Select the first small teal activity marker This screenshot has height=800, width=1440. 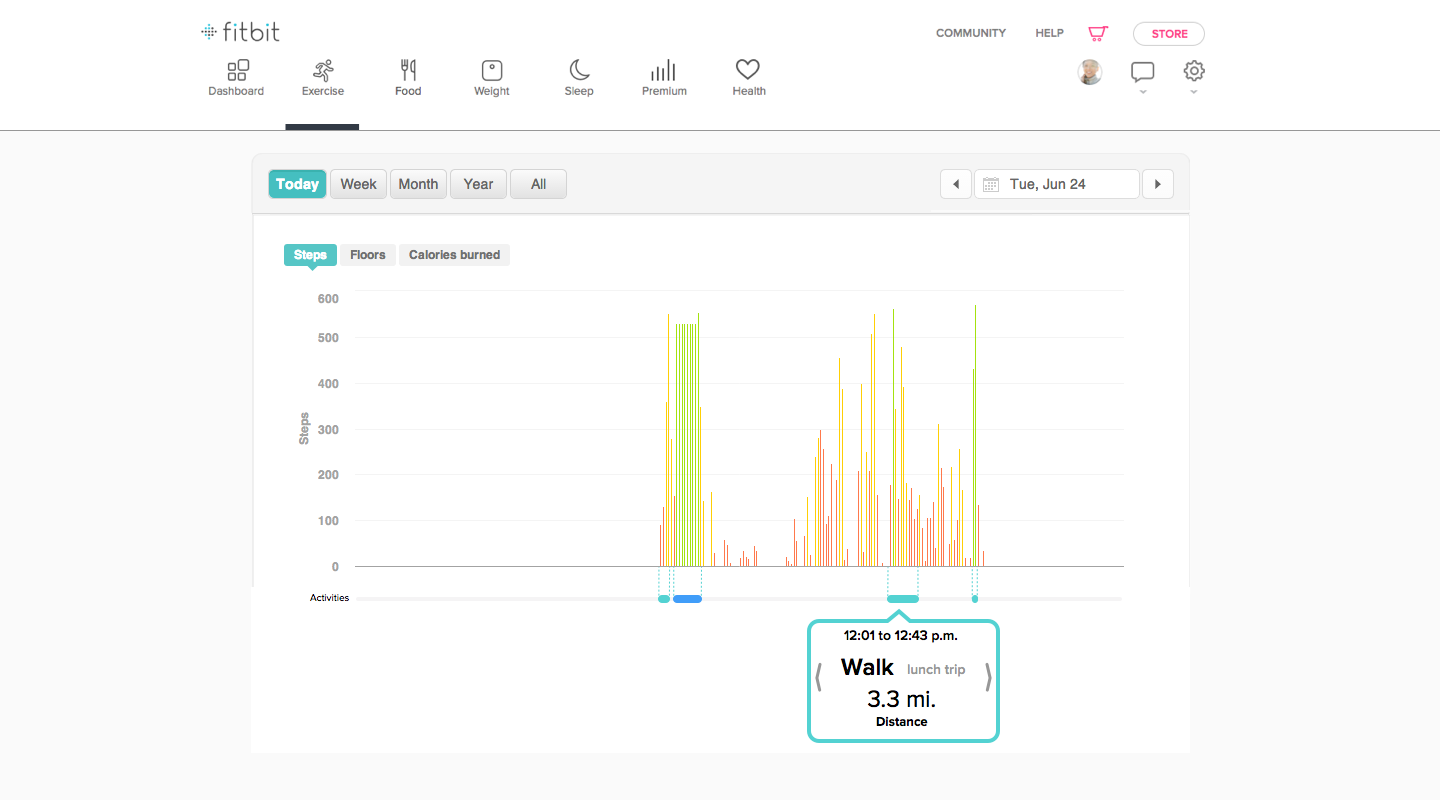663,599
